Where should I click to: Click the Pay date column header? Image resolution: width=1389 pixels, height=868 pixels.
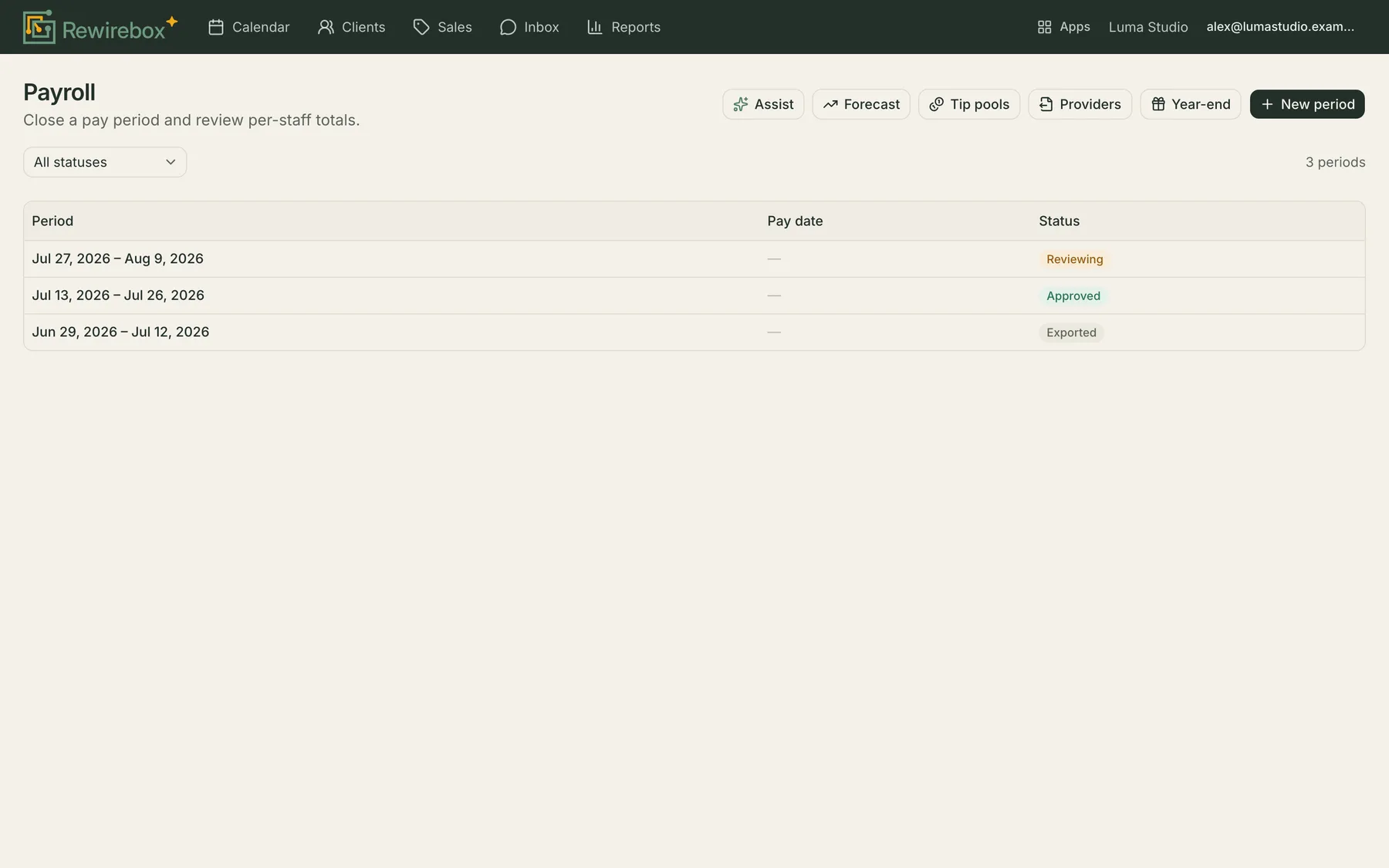click(795, 221)
